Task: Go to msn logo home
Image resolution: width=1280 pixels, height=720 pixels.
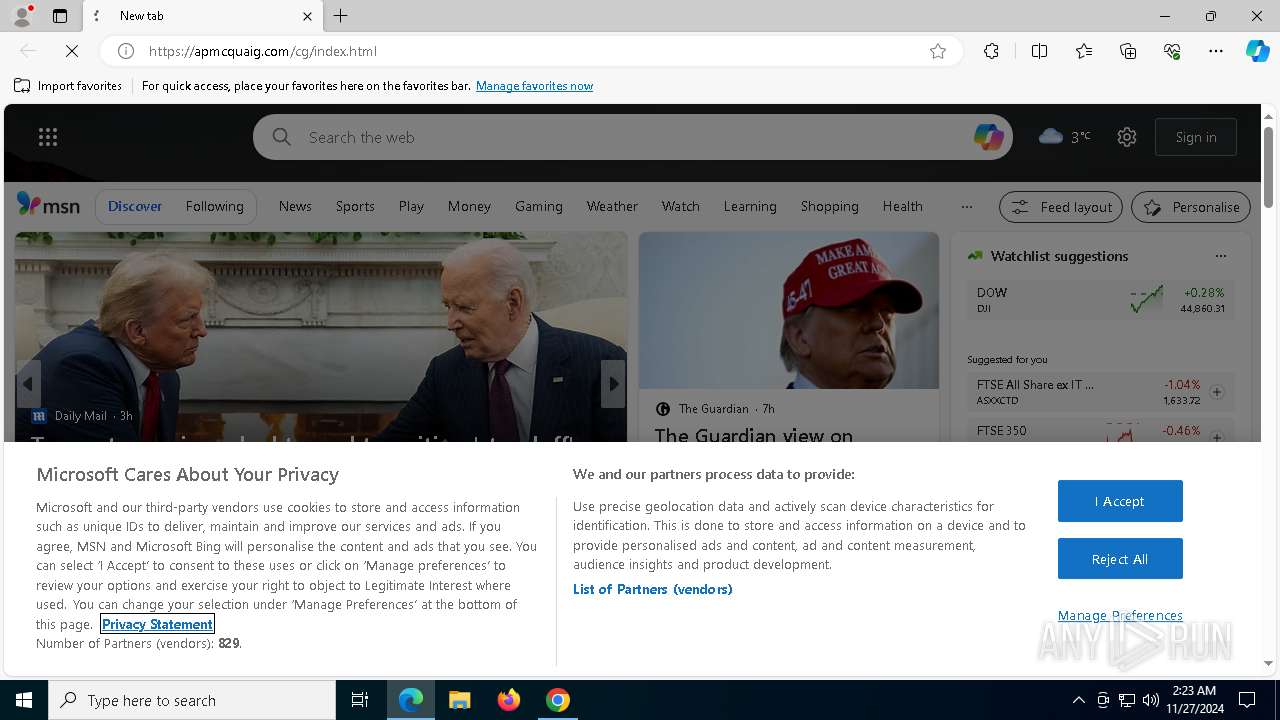Action: click(48, 205)
